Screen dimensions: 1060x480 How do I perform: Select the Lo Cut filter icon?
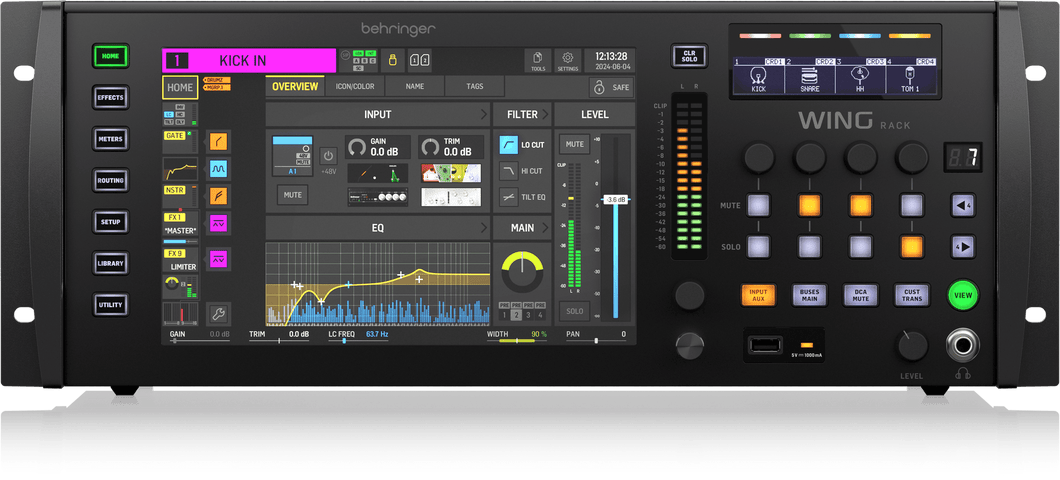508,145
